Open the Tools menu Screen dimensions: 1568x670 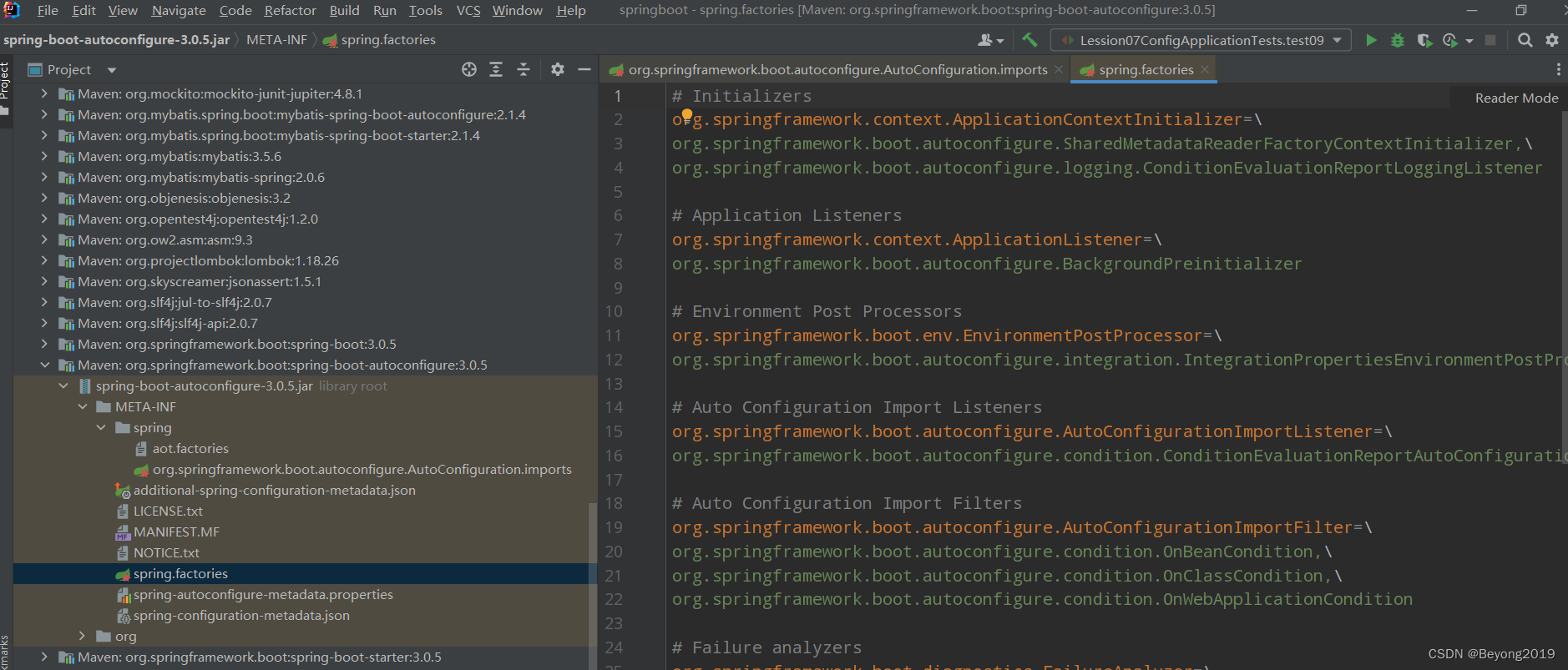[425, 10]
